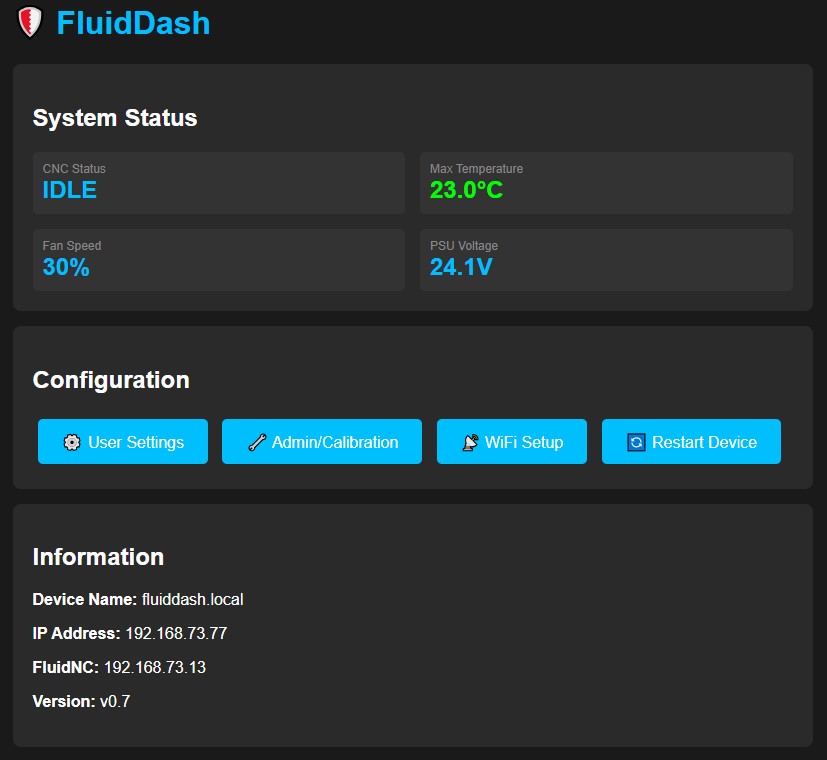Click the FluidDash title text
827x760 pixels.
[x=133, y=22]
